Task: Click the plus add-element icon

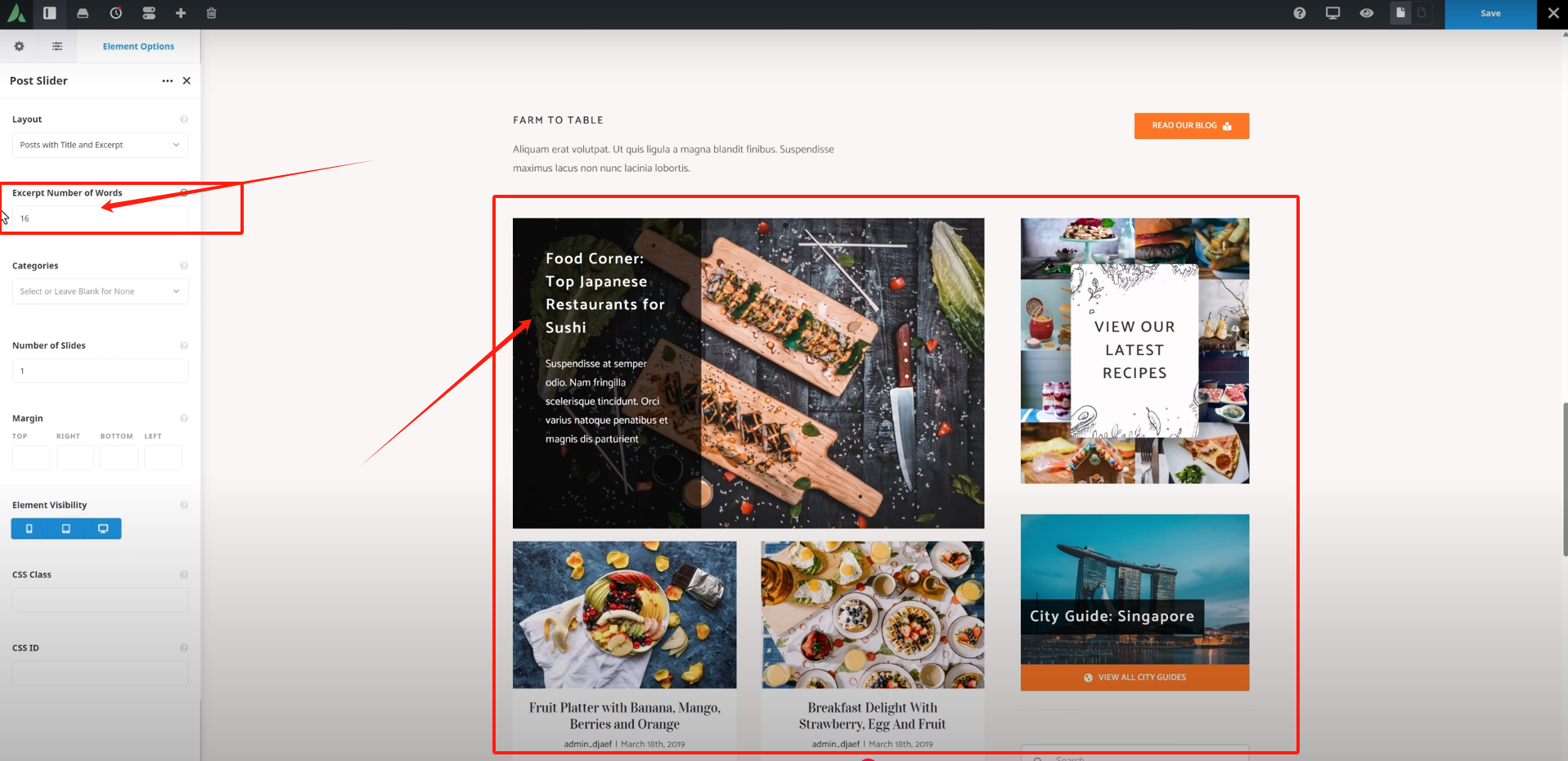Action: point(181,13)
